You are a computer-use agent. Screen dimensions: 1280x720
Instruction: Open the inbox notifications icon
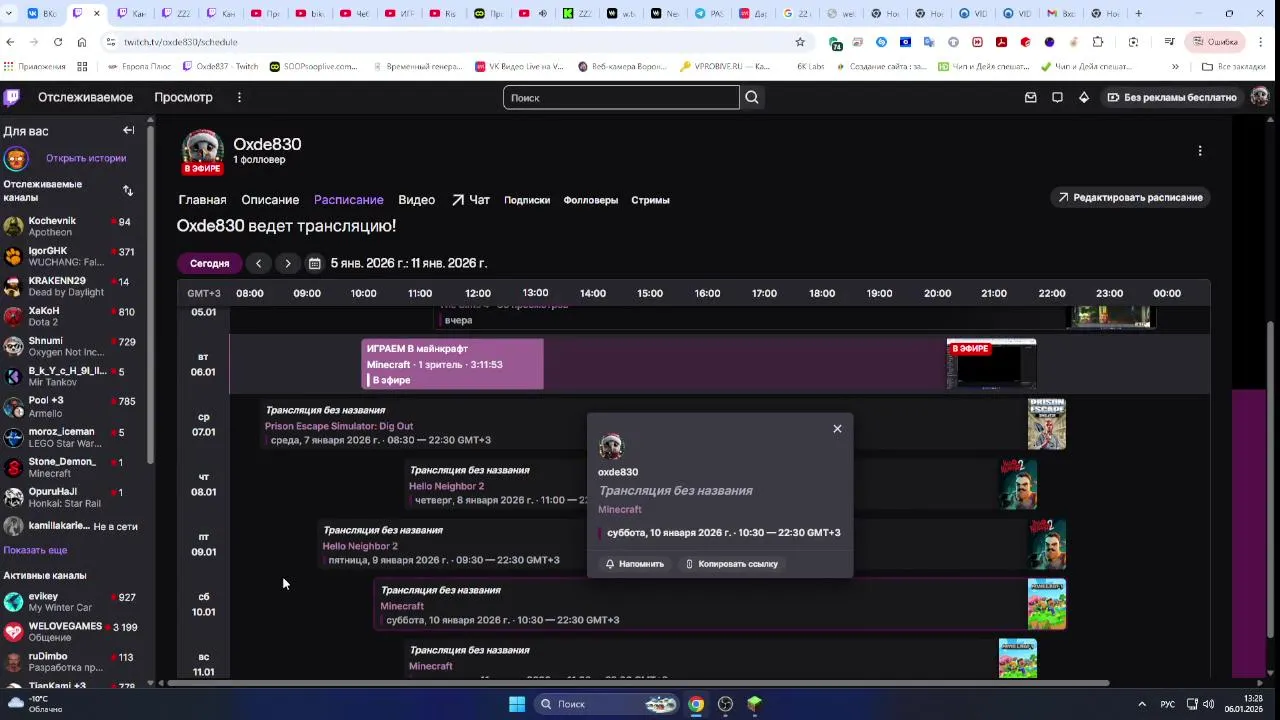[1031, 97]
